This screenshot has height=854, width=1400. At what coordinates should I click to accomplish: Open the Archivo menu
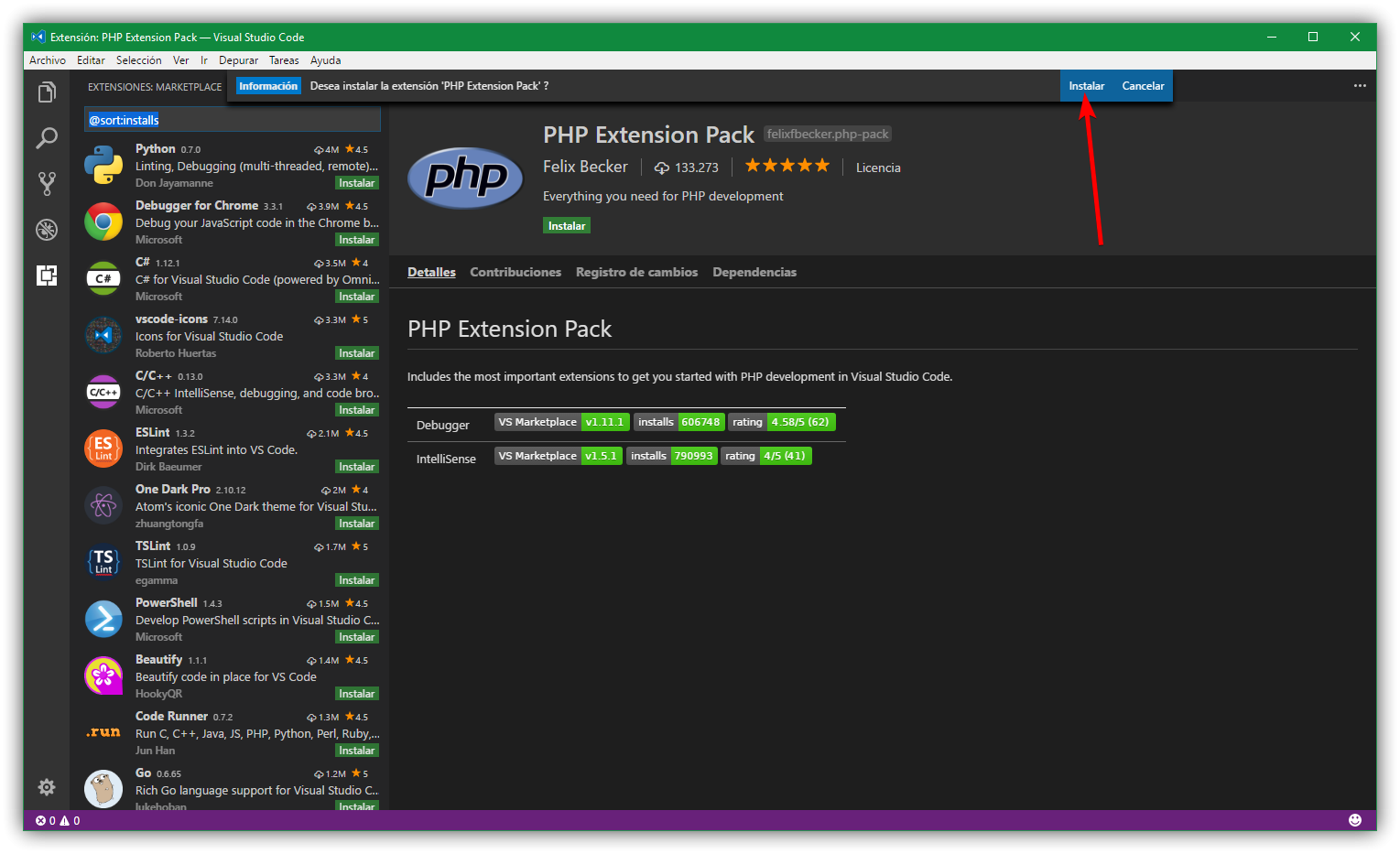tap(48, 60)
